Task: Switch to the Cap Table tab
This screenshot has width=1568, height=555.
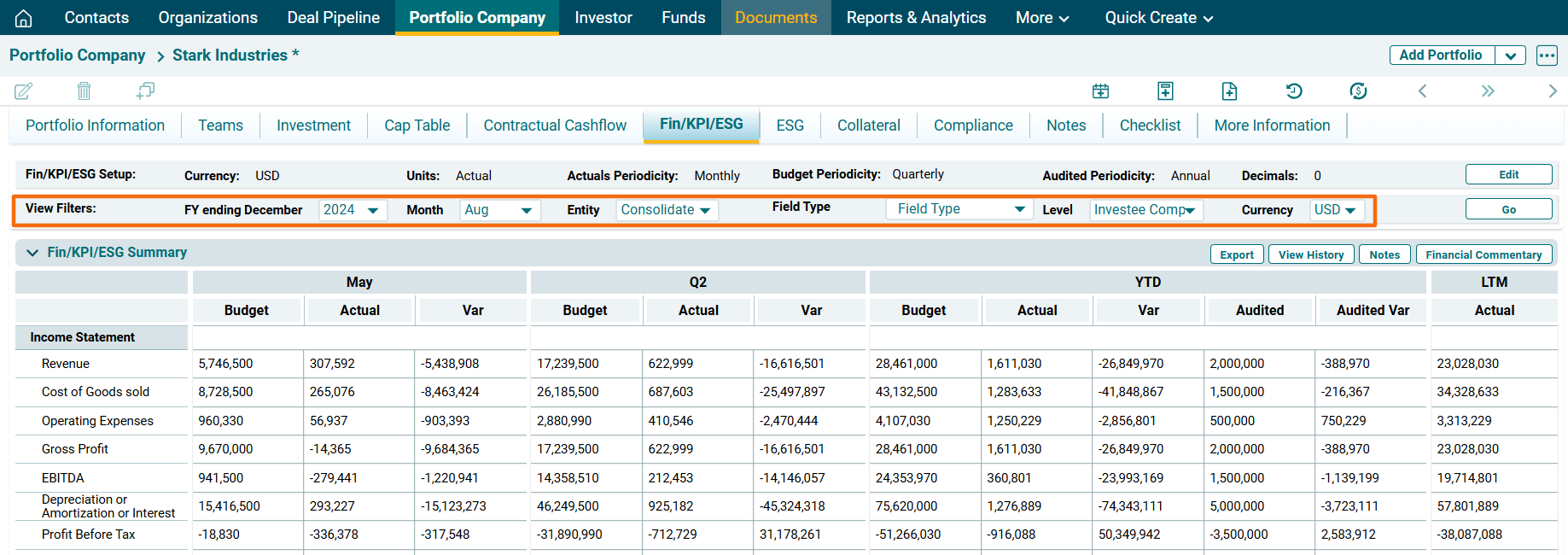Action: coord(417,126)
